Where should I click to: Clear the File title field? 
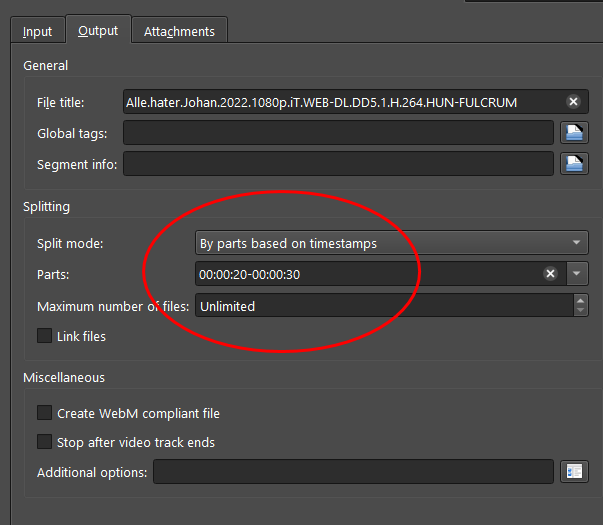click(x=573, y=102)
